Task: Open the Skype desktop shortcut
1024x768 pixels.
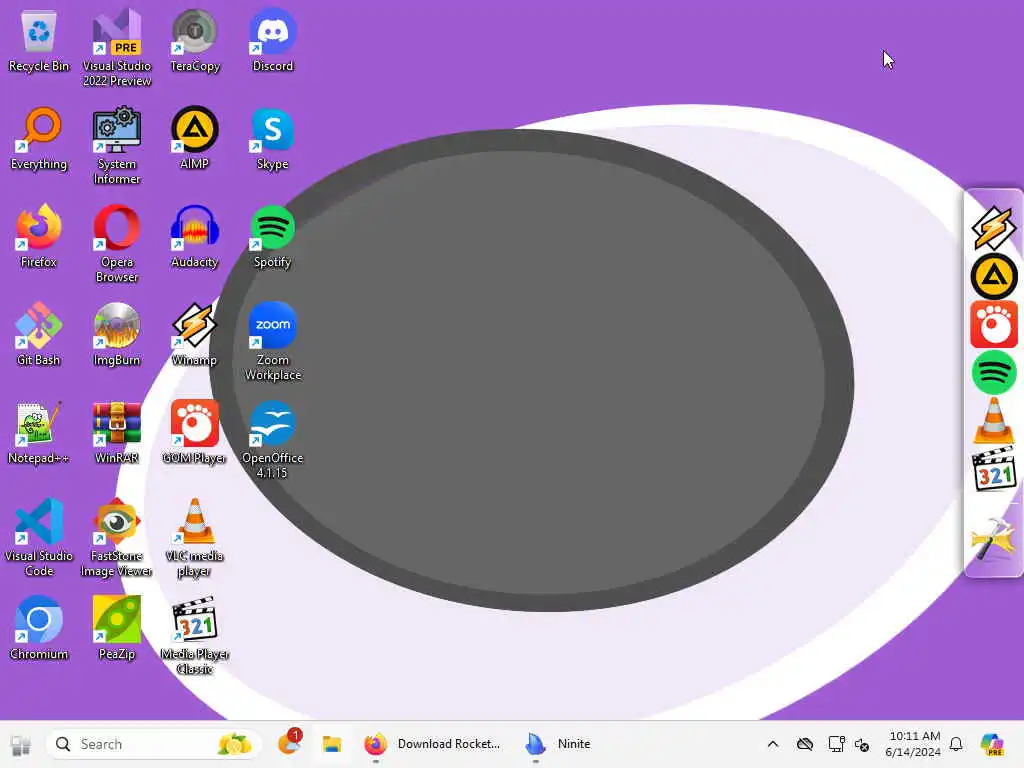Action: pos(272,138)
